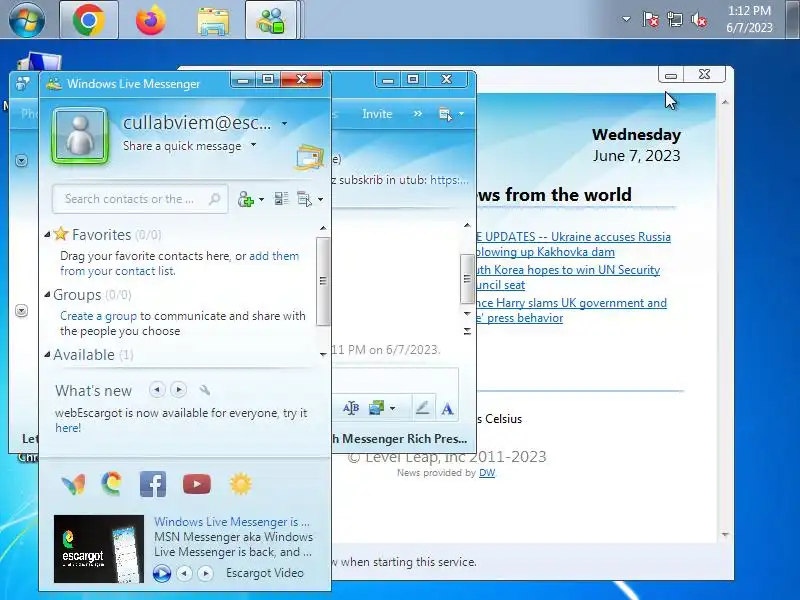Viewport: 800px width, 600px height.
Task: Launch Firefox from the taskbar
Action: (151, 20)
